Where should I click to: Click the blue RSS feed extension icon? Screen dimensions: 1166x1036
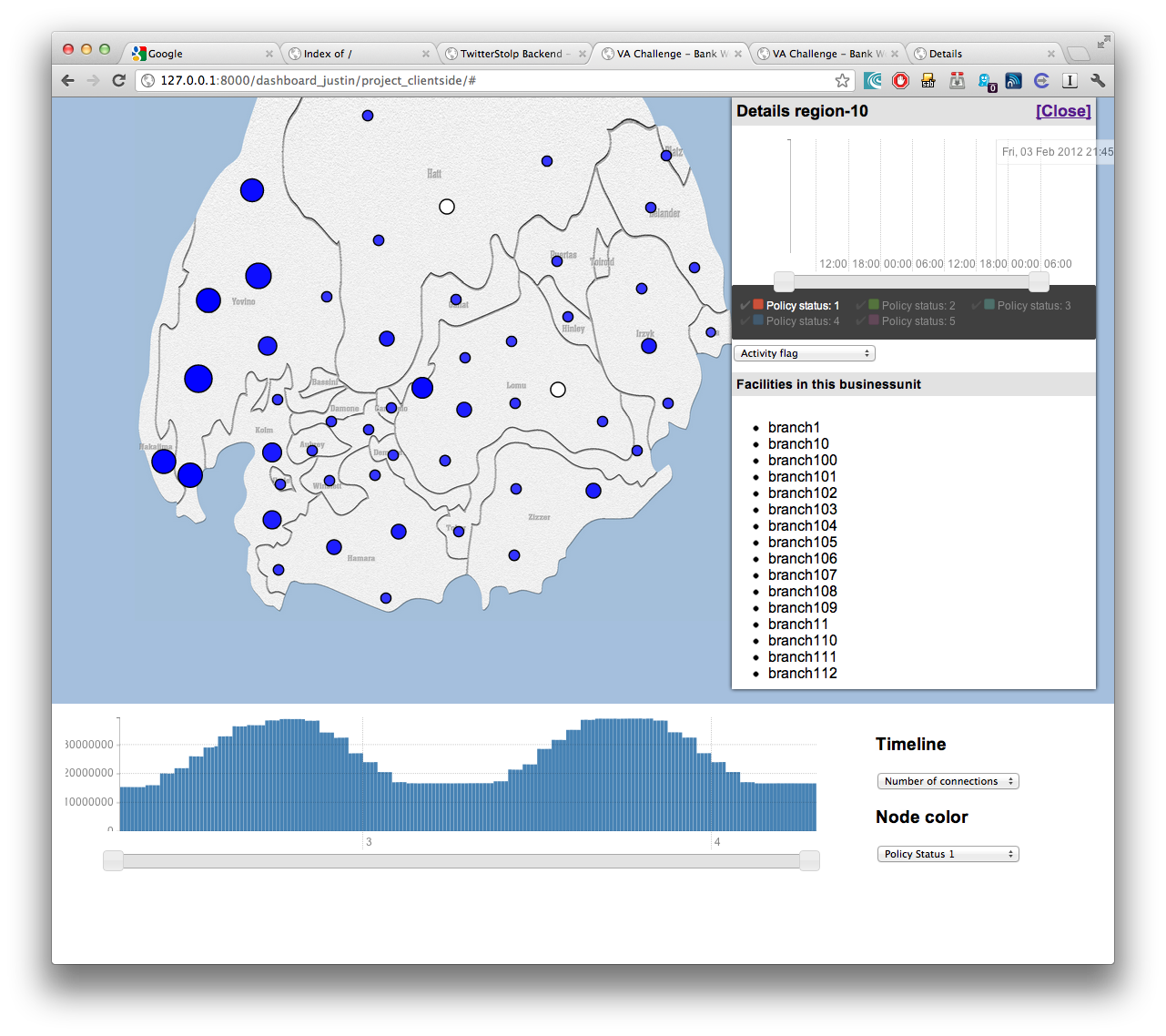1013,81
